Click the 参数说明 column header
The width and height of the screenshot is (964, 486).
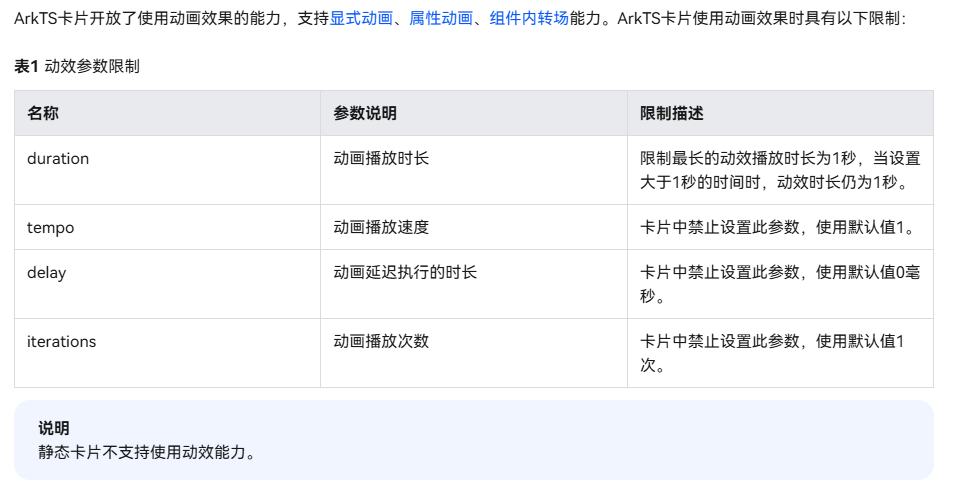(365, 113)
